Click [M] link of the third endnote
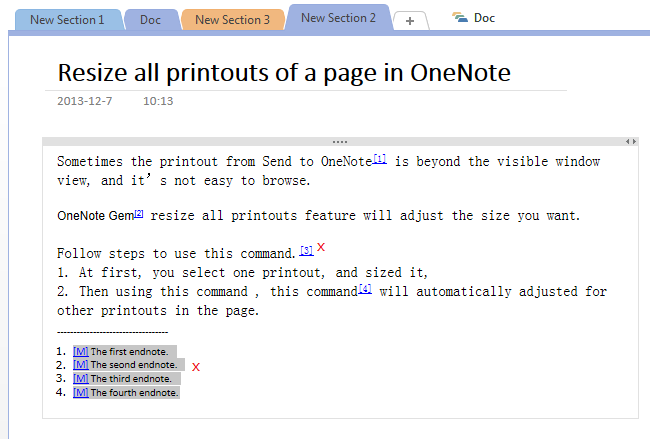650x439 pixels. pyautogui.click(x=81, y=378)
